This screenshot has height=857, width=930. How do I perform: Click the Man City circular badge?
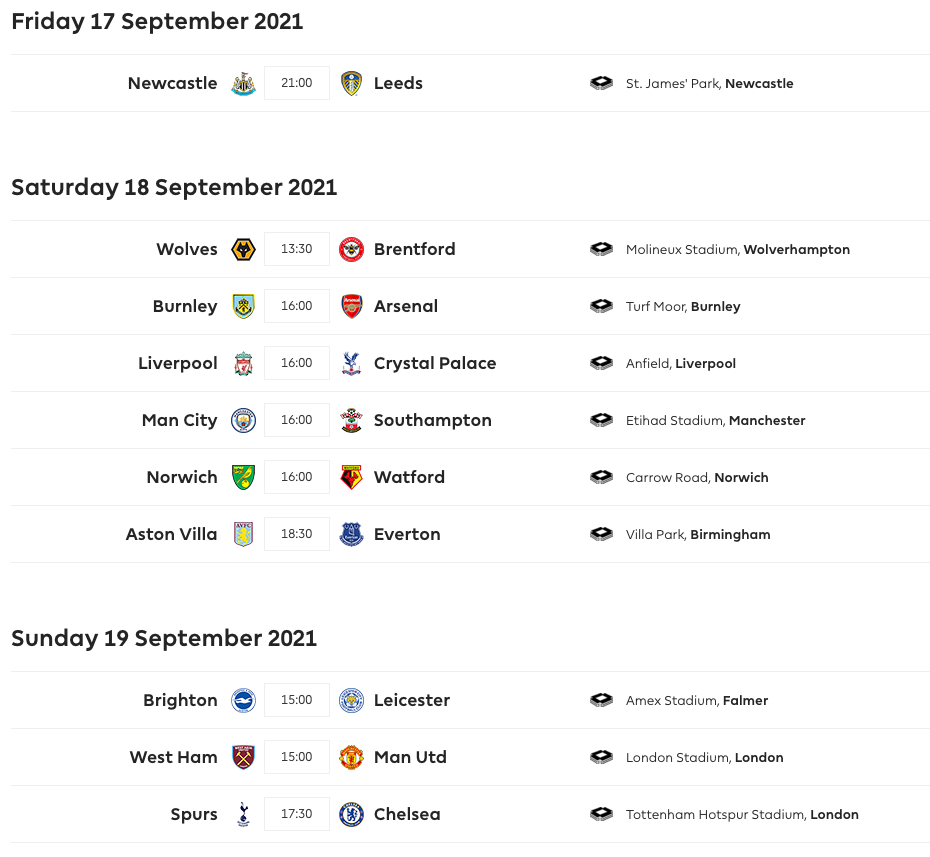243,420
